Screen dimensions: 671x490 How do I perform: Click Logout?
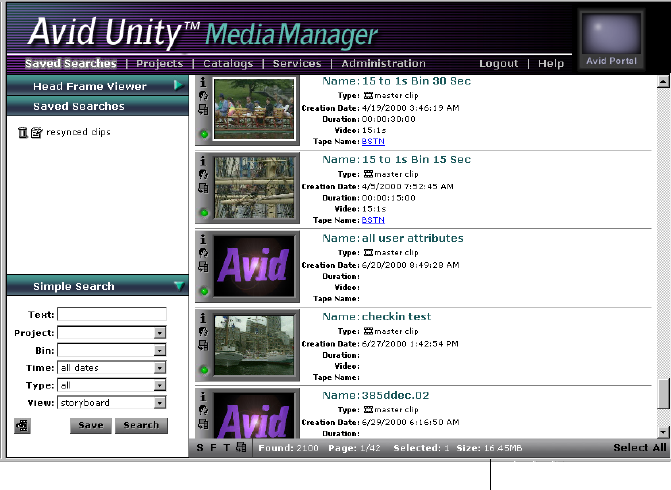(x=499, y=64)
